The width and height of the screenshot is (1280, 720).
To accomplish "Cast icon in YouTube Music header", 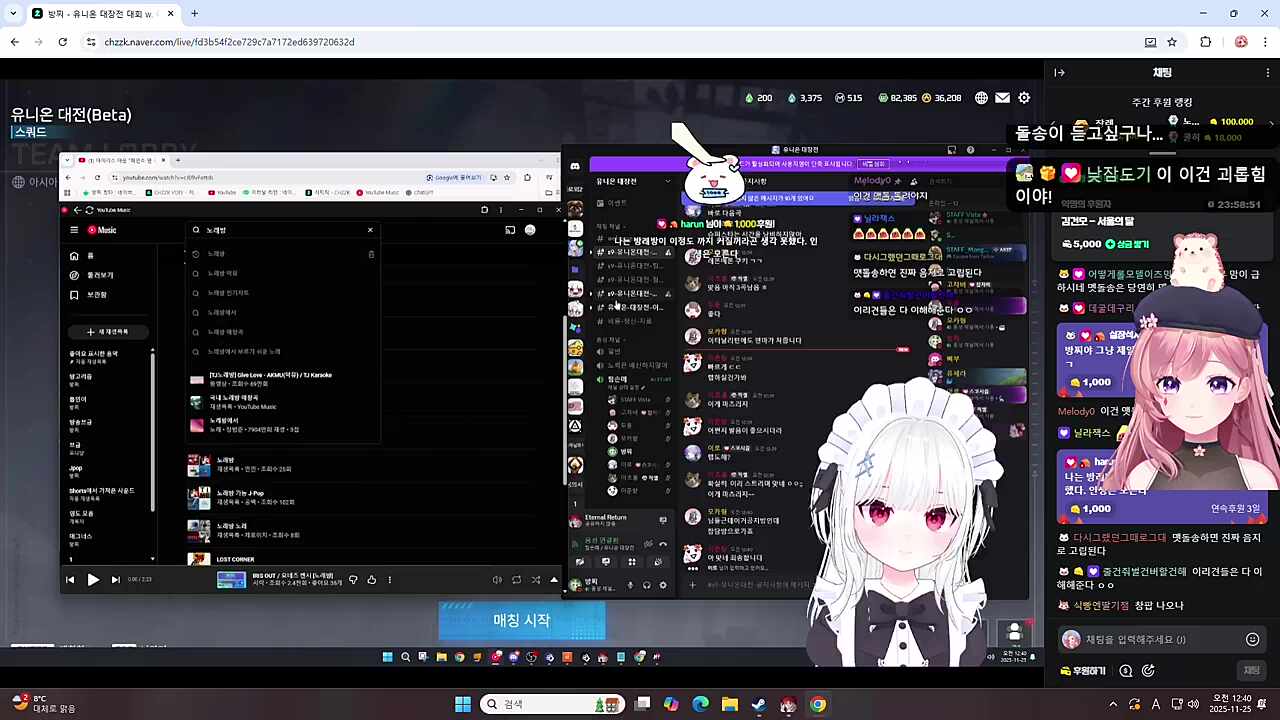I will coord(510,230).
